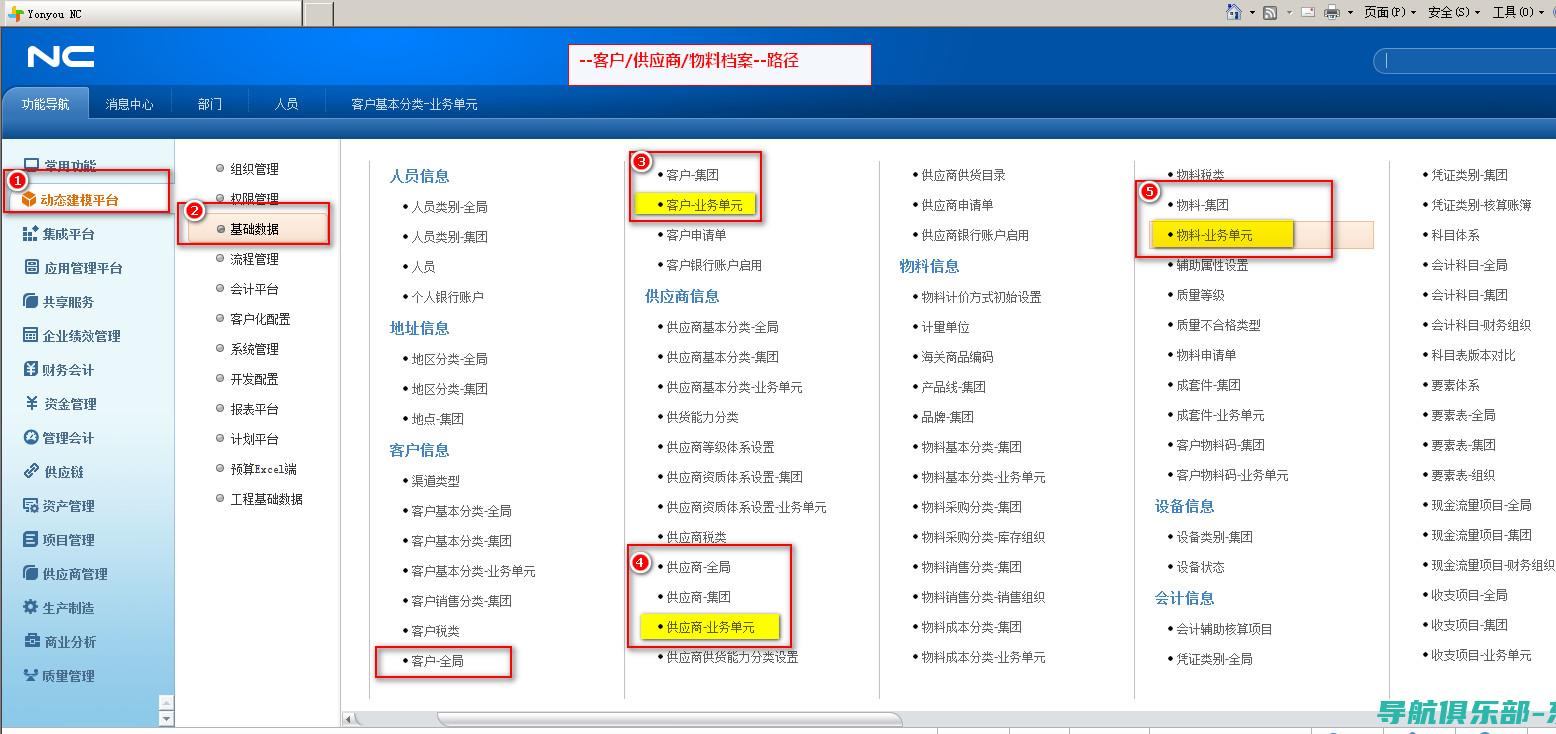Viewport: 1556px width, 734px height.
Task: Open the 渠道类型 link
Action: point(435,481)
